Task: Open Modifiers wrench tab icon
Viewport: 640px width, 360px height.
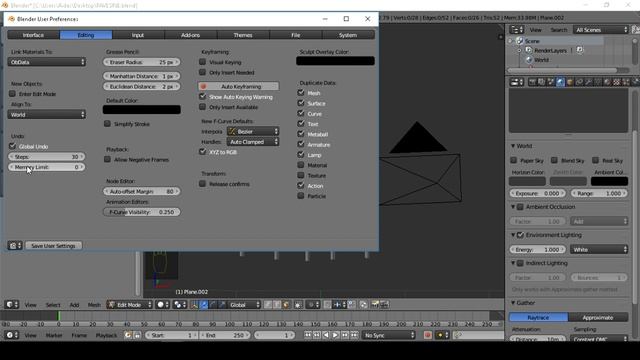Action: pos(589,82)
